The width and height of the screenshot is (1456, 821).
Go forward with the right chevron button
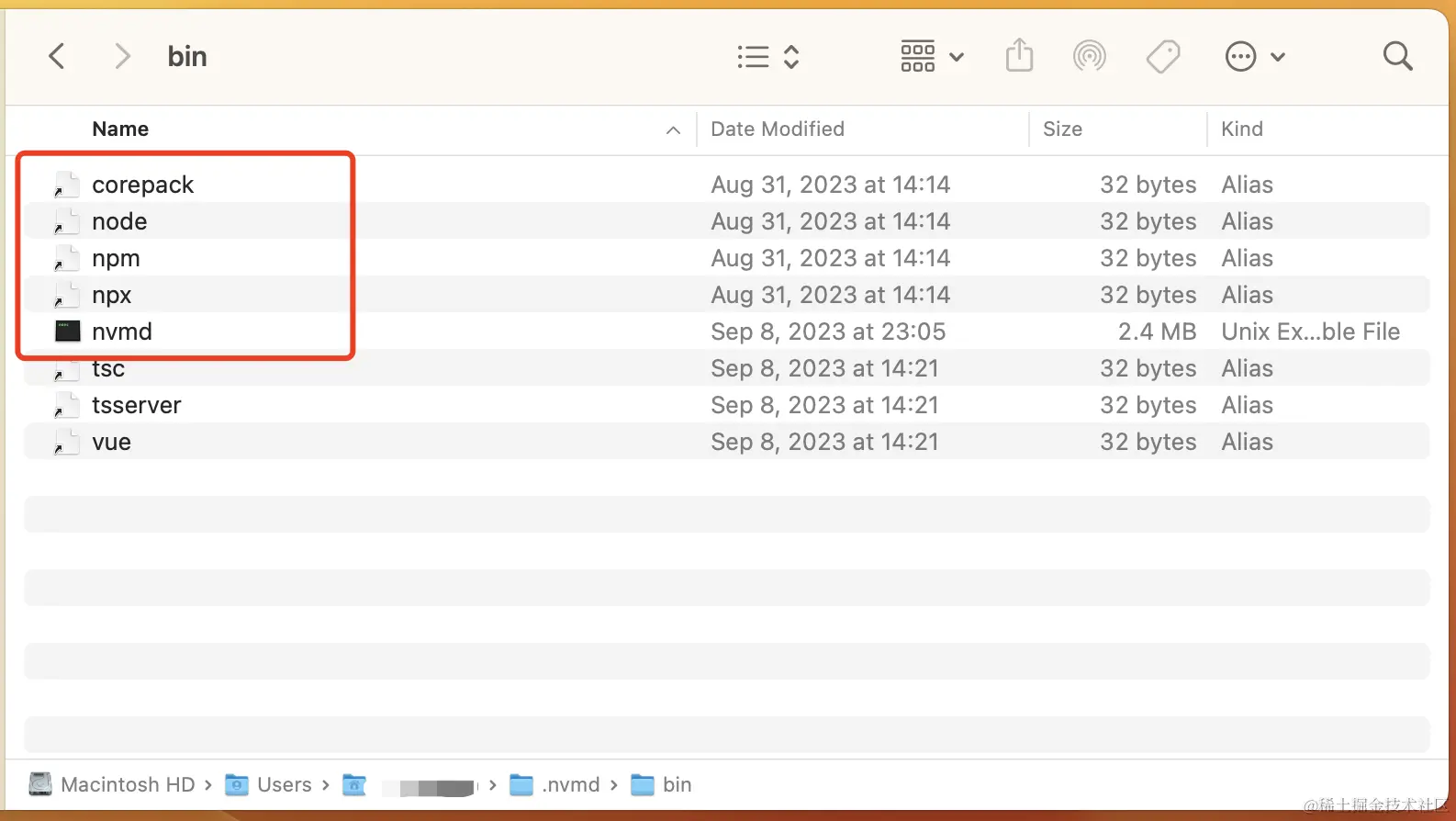(x=122, y=57)
